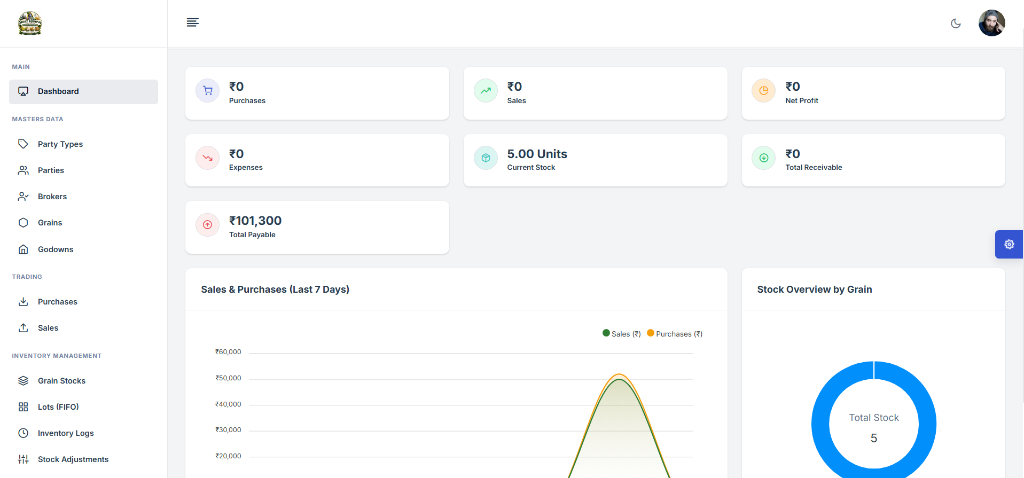Click the Lots (FIFO) grid icon
Image resolution: width=1024 pixels, height=478 pixels.
24,407
